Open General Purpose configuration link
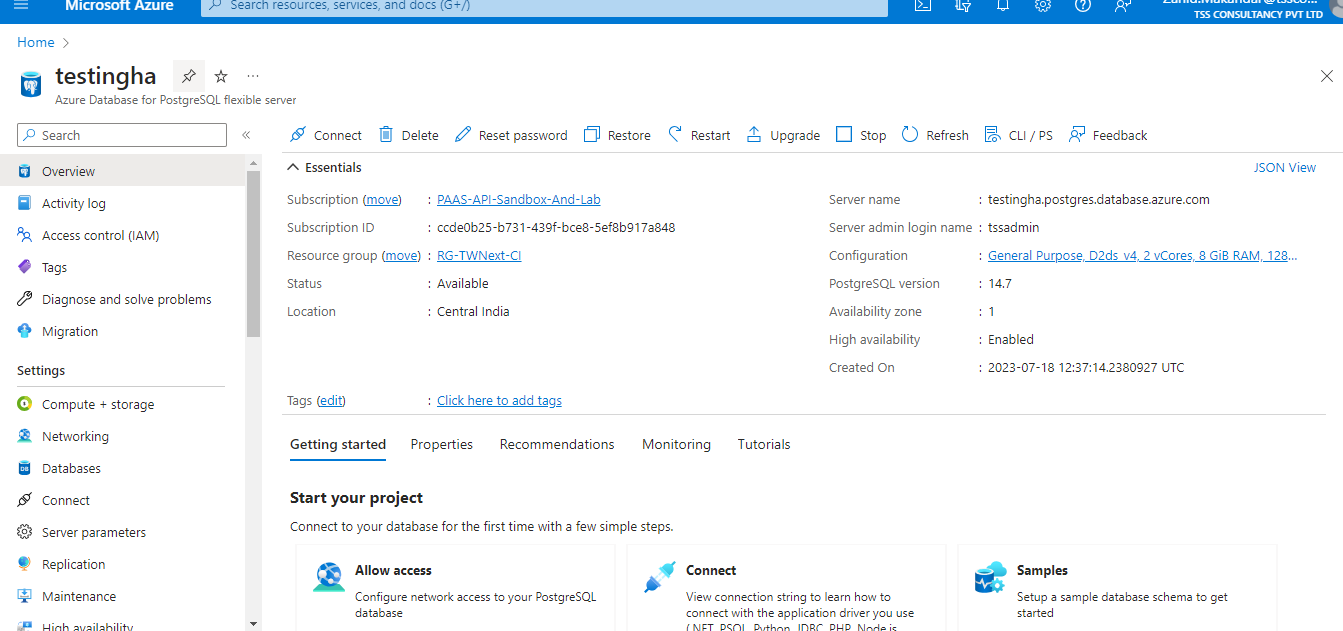 click(1143, 256)
